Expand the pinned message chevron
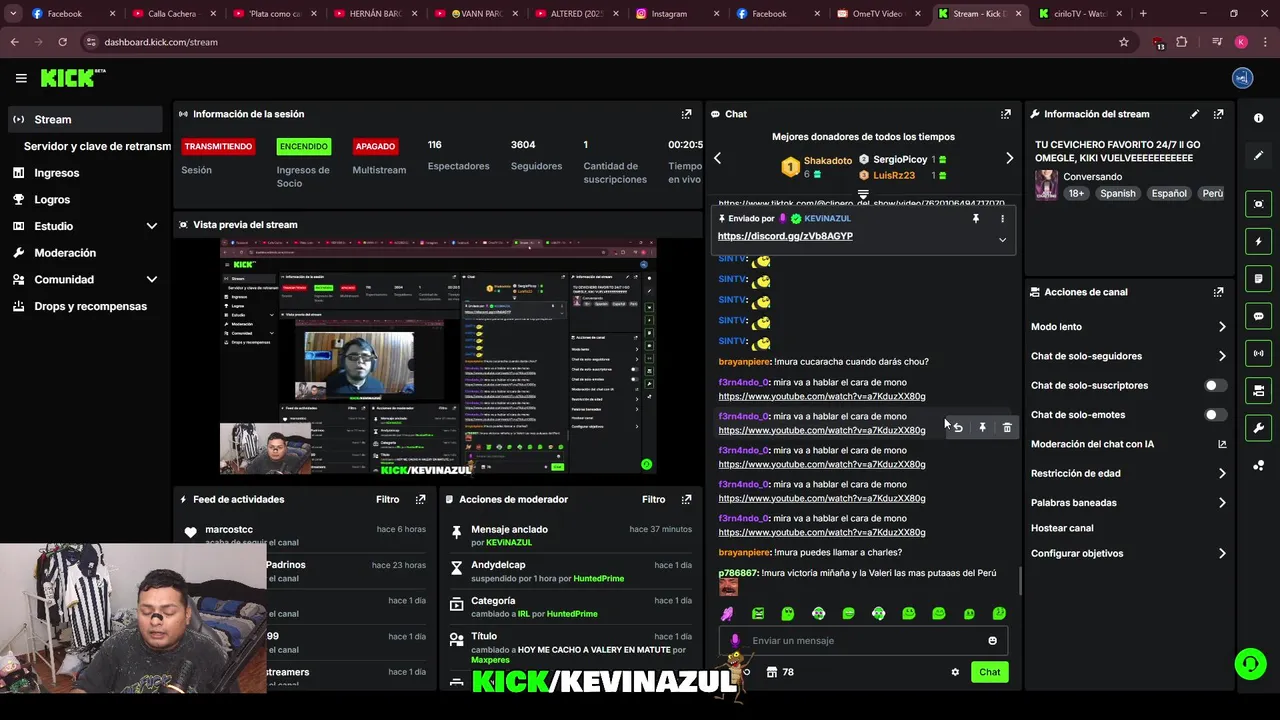Viewport: 1280px width, 720px height. [1002, 240]
